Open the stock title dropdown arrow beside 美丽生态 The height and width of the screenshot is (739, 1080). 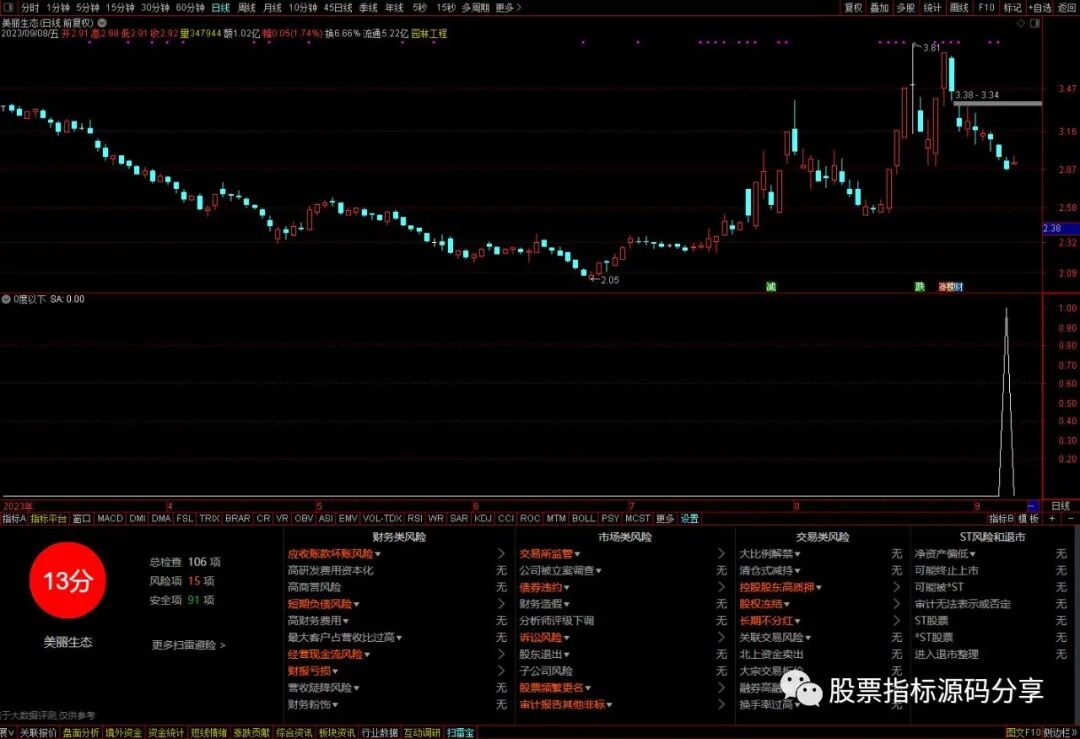tap(102, 23)
